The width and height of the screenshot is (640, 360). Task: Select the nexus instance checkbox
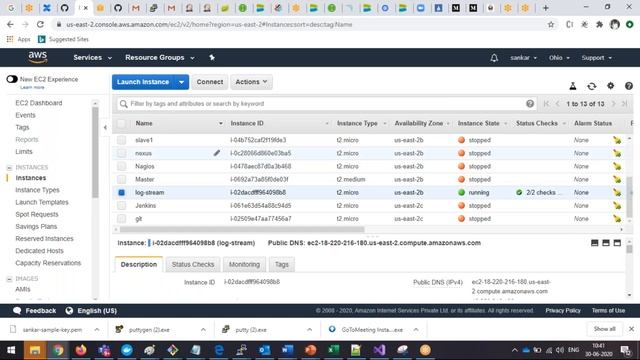pos(122,153)
